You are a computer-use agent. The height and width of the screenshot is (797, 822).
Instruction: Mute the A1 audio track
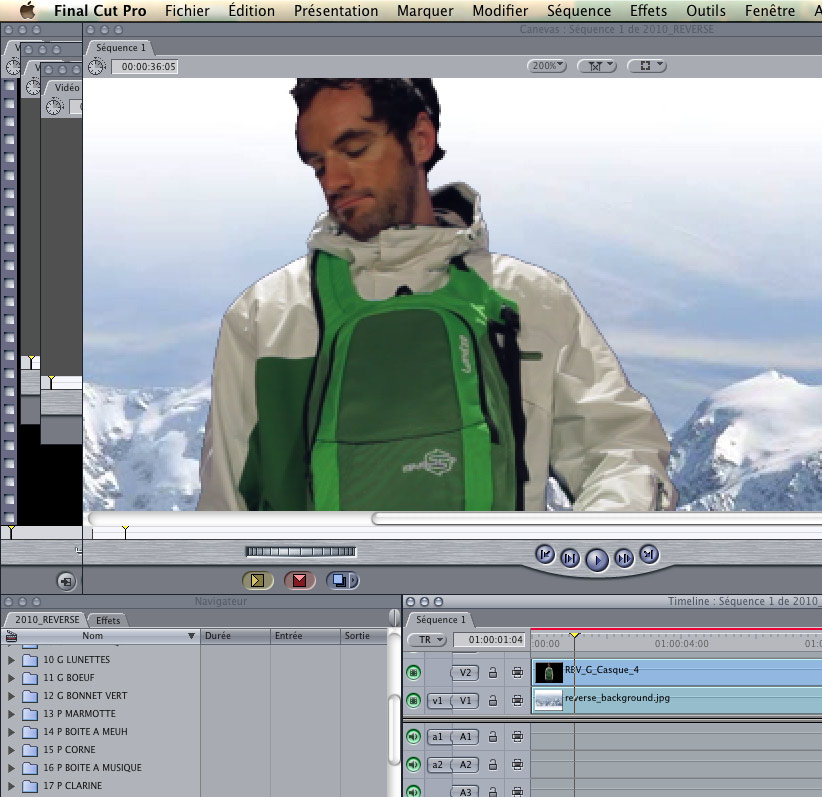pyautogui.click(x=414, y=737)
